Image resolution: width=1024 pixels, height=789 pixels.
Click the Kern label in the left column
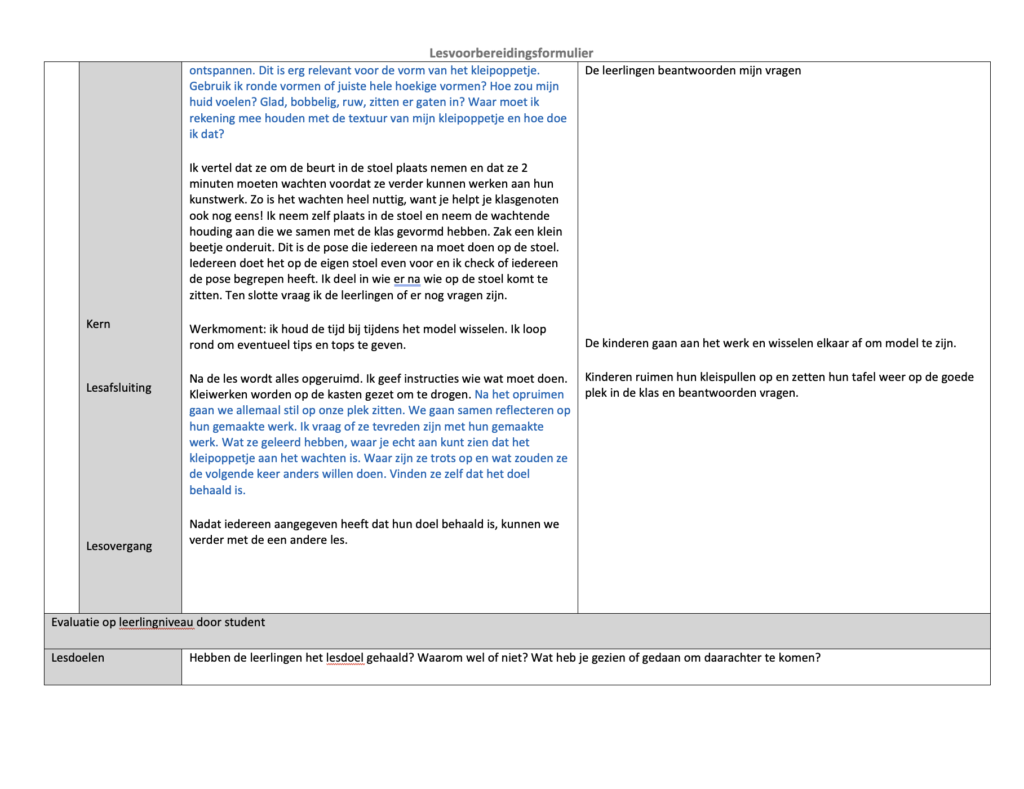(x=98, y=325)
